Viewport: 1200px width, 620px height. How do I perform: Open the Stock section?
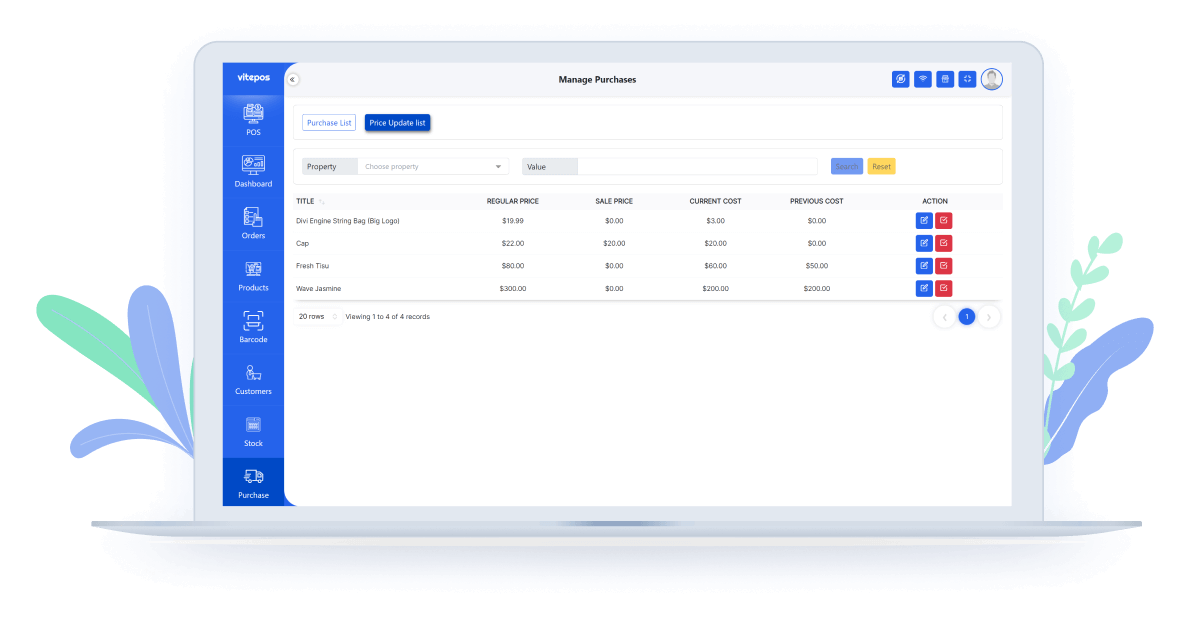[253, 431]
